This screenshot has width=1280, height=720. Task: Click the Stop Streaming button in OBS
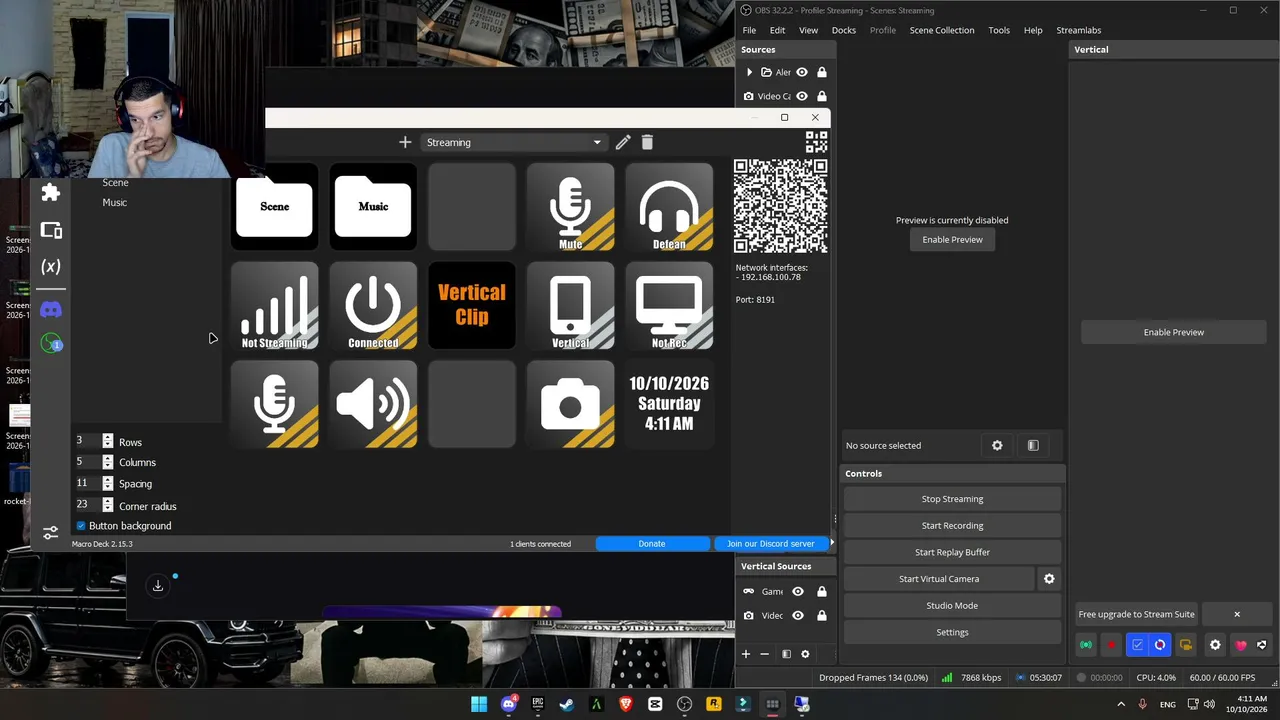tap(952, 499)
